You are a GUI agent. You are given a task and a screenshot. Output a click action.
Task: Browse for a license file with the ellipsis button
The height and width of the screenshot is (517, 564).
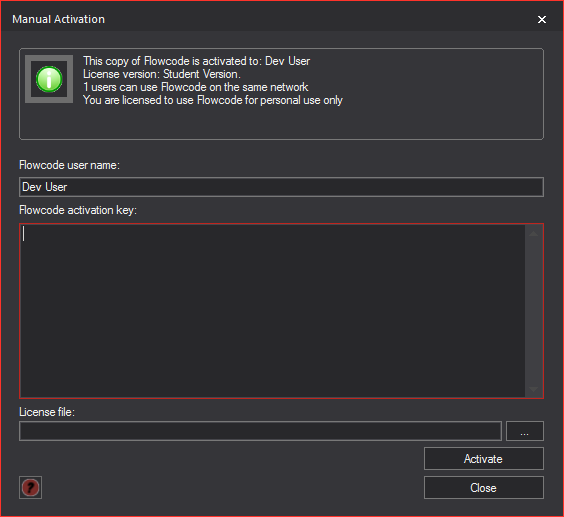[525, 431]
